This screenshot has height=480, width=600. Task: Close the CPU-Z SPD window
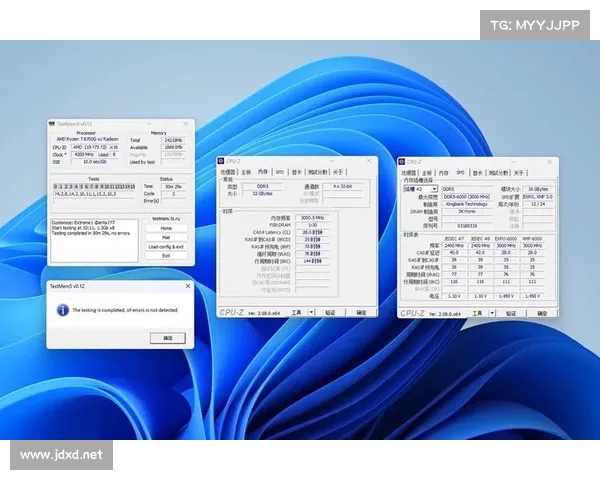pos(549,161)
